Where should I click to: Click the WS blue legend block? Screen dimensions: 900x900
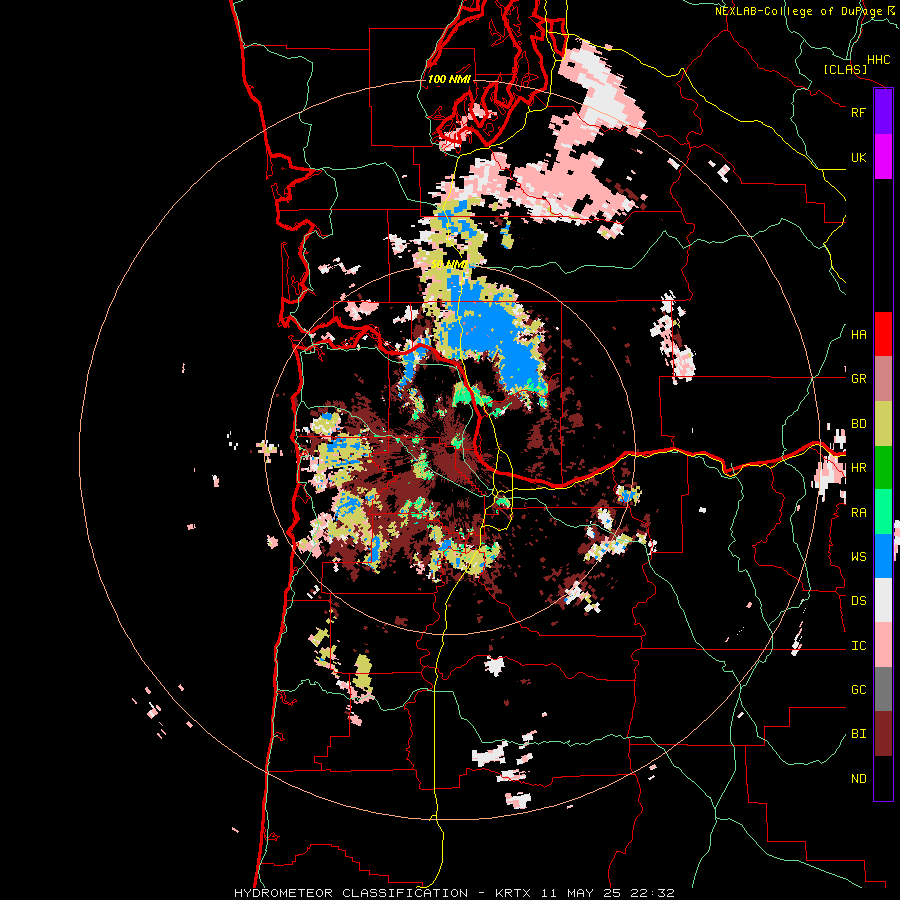[x=883, y=556]
